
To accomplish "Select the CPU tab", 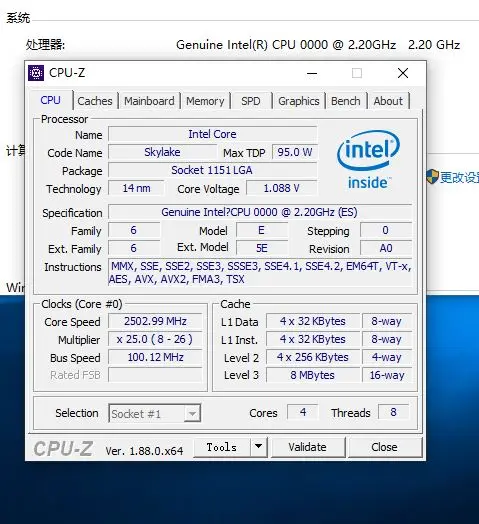I will (50, 100).
